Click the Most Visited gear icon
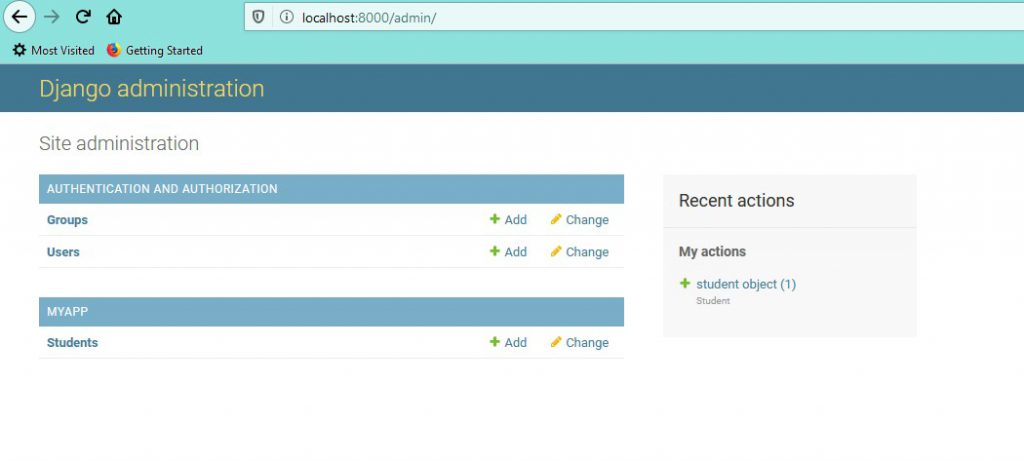The height and width of the screenshot is (461, 1024). click(x=20, y=50)
